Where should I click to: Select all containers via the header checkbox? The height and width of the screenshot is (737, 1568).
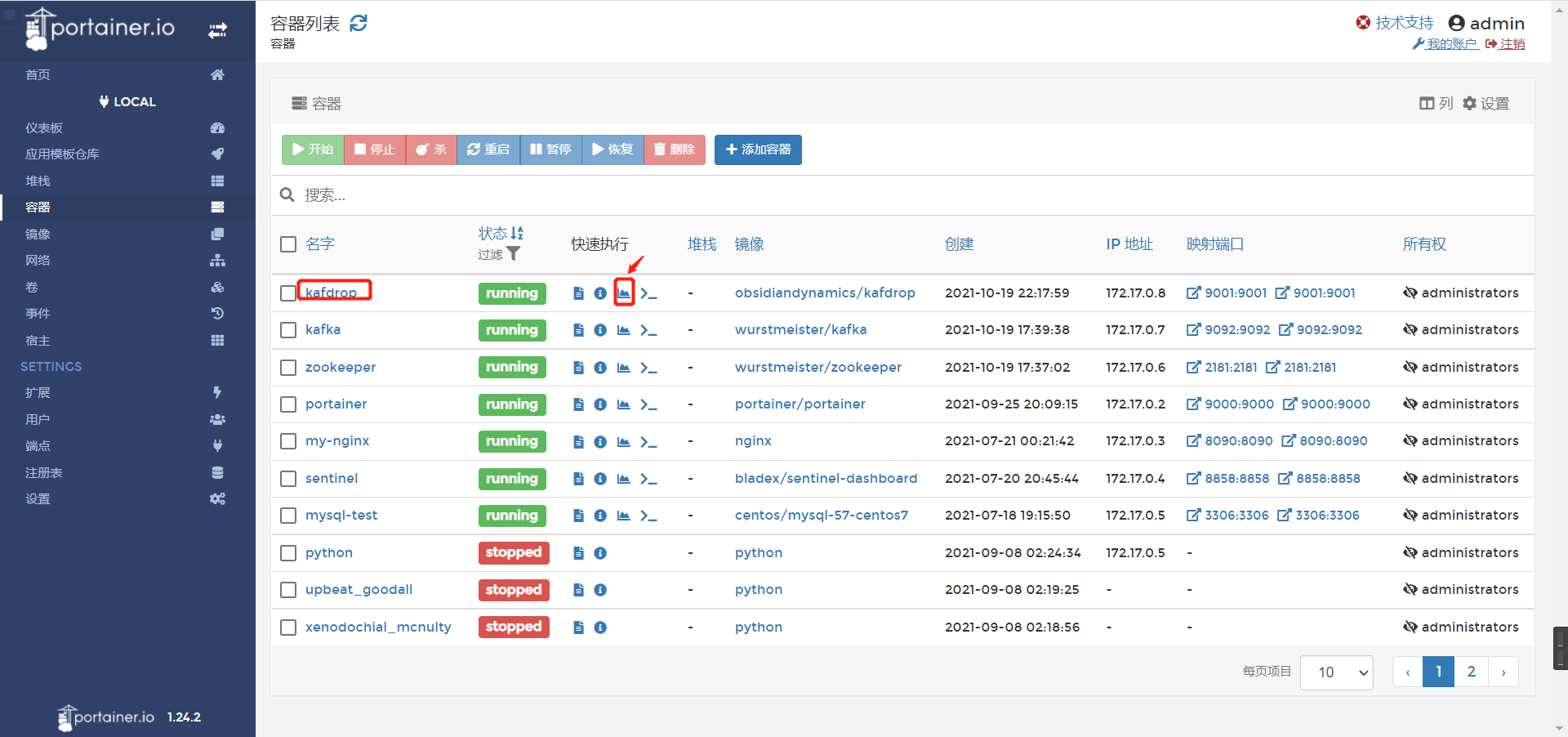pos(287,243)
